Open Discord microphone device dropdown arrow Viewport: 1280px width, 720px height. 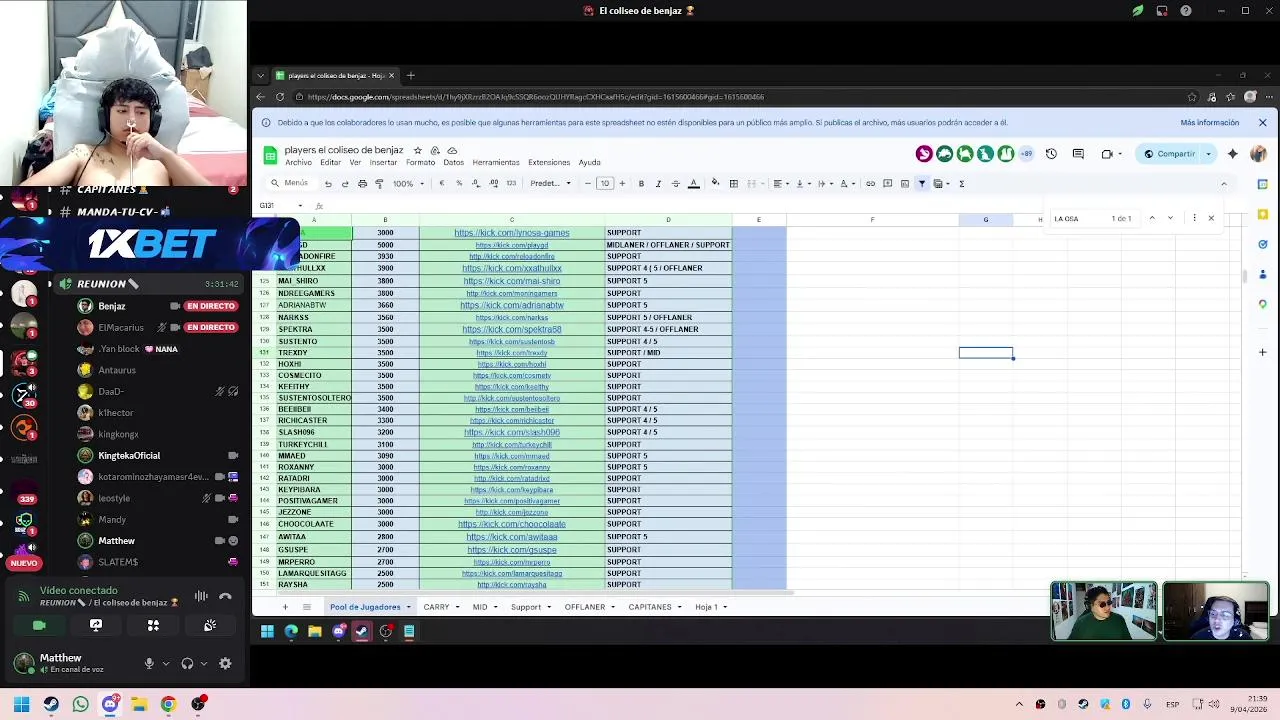pos(166,663)
